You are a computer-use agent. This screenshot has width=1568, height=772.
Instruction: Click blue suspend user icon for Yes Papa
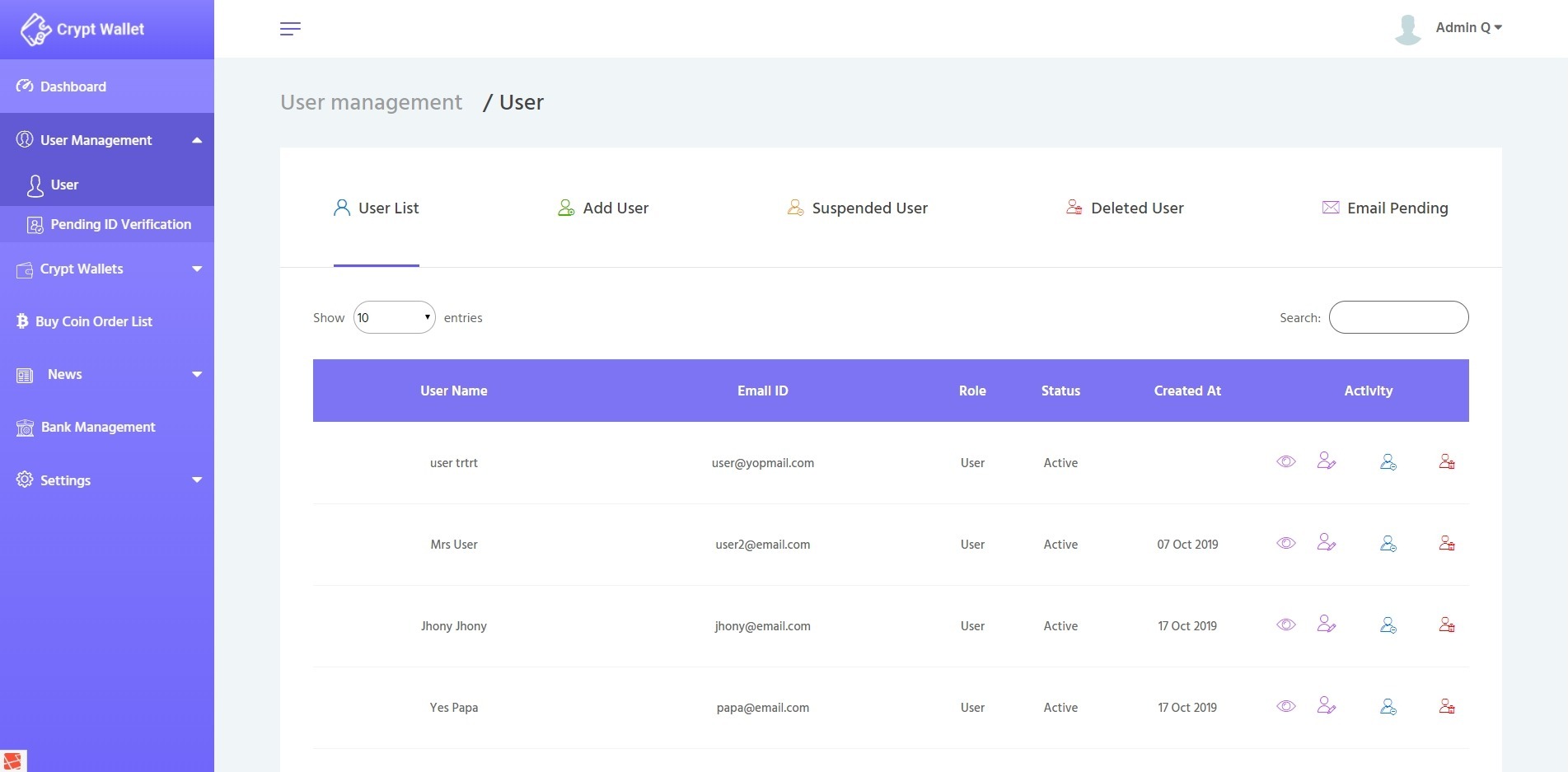1388,707
